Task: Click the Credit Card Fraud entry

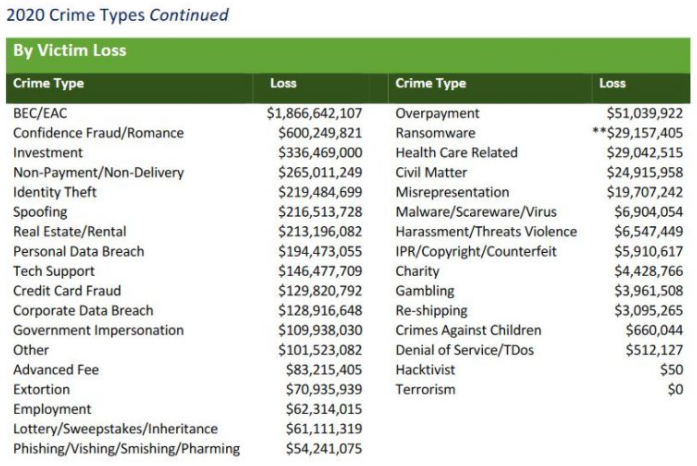Action: point(69,291)
